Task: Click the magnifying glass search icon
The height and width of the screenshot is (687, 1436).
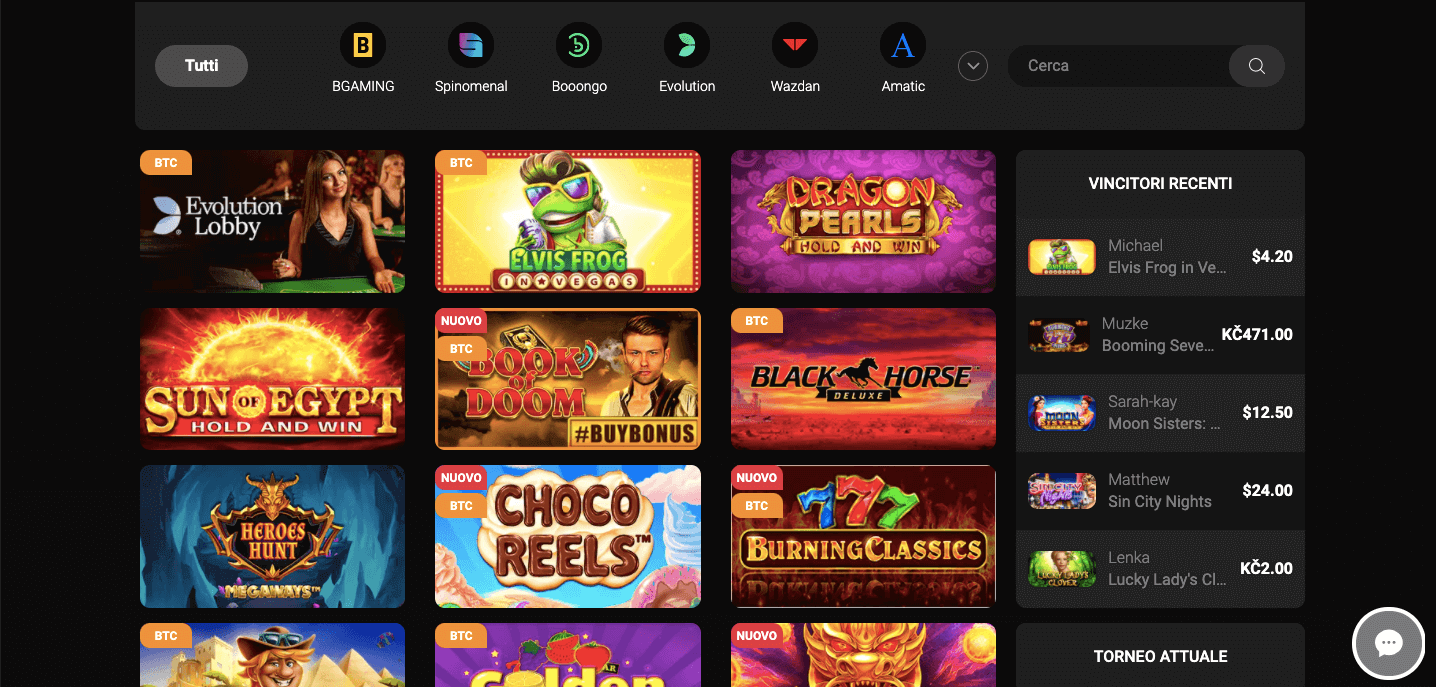Action: click(x=1256, y=65)
